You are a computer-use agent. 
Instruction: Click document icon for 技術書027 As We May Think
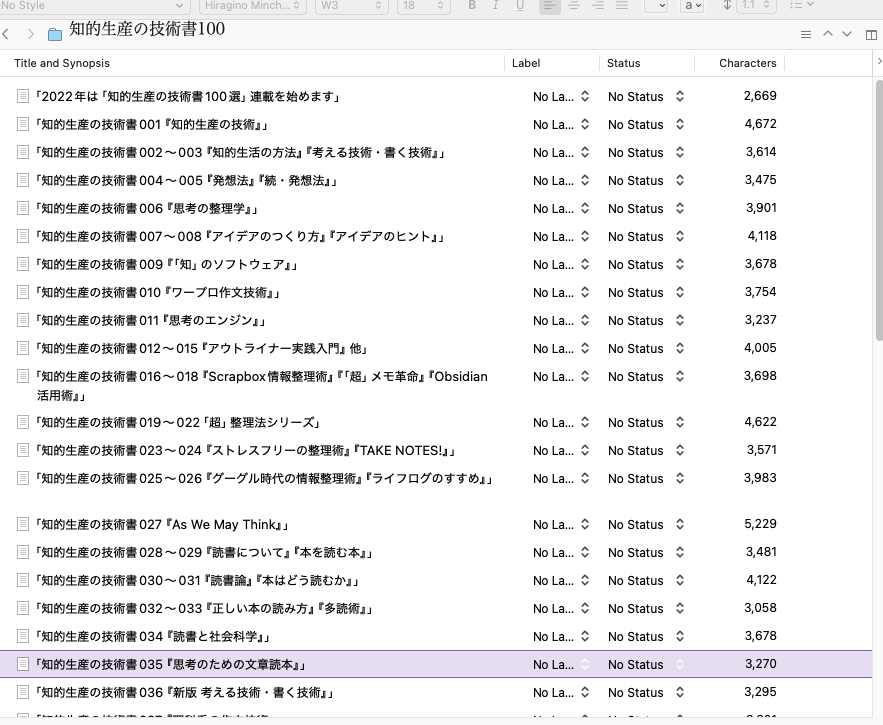[x=23, y=524]
